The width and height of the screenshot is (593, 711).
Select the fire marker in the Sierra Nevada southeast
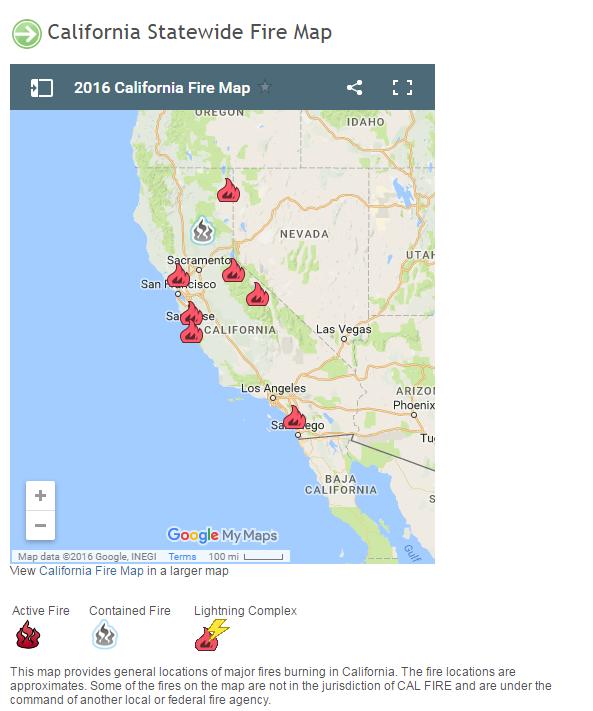[x=258, y=294]
